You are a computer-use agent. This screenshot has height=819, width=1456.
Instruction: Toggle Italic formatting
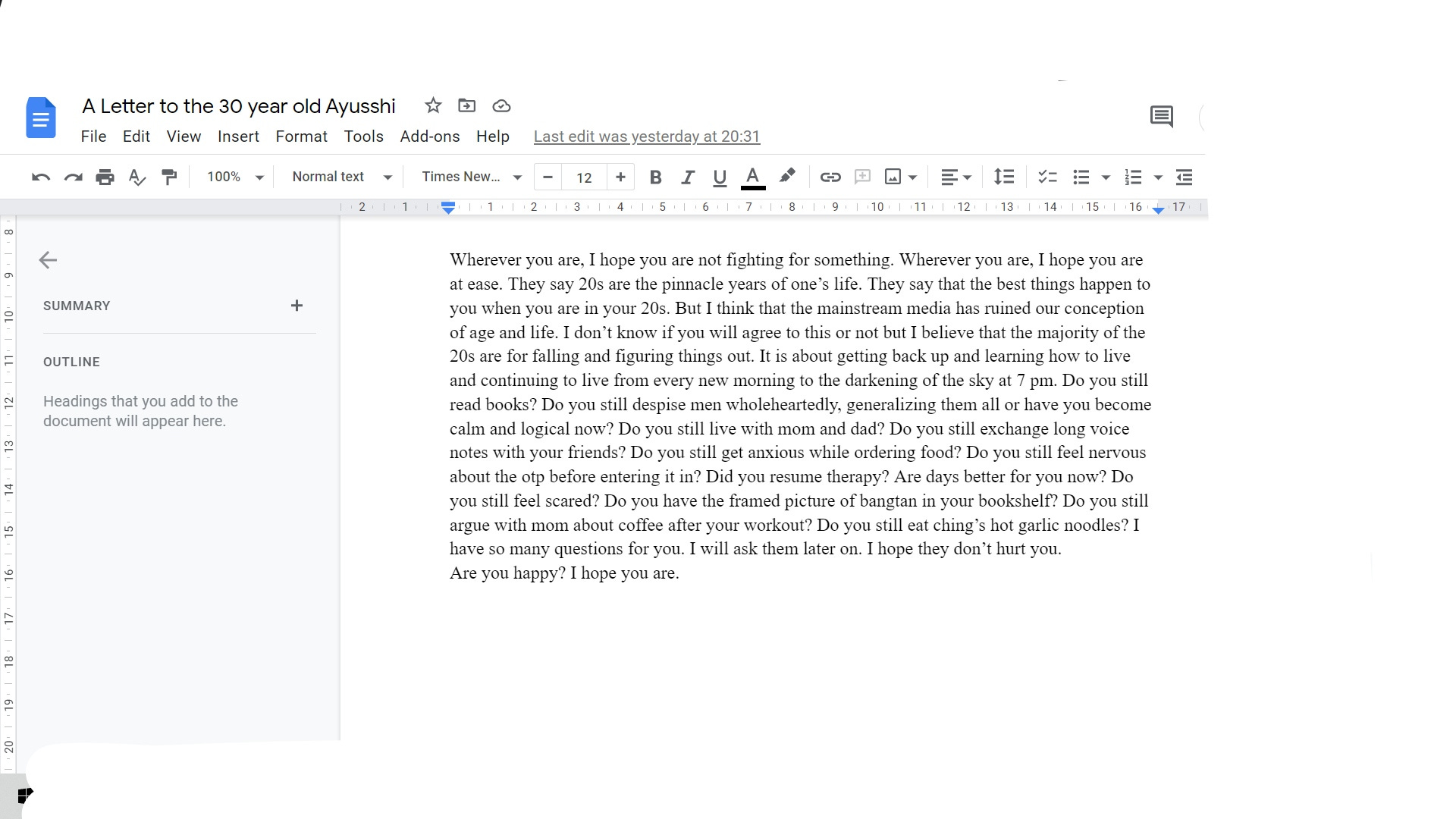coord(688,177)
